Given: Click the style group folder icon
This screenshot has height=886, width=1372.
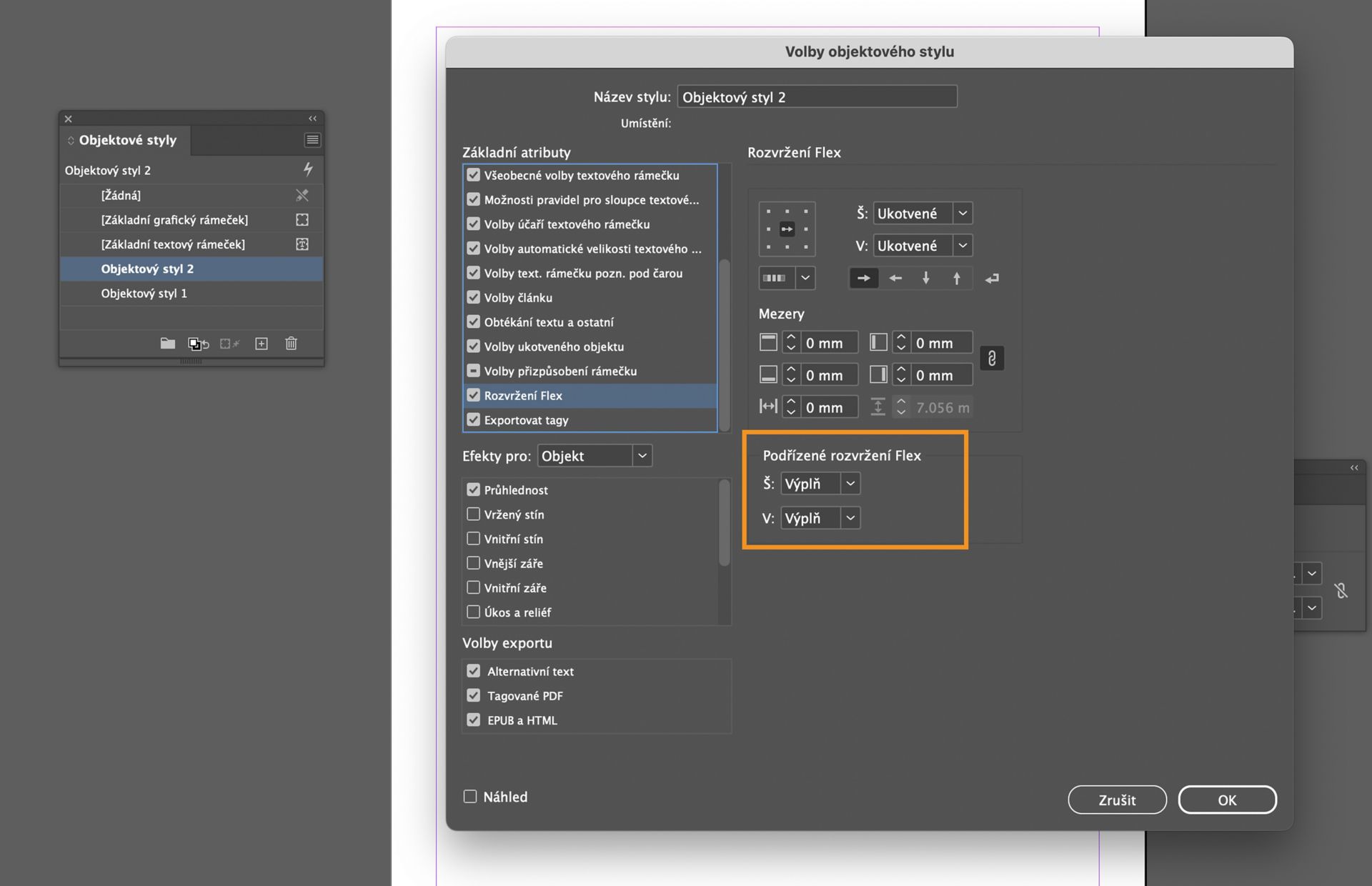Looking at the screenshot, I should click(167, 344).
